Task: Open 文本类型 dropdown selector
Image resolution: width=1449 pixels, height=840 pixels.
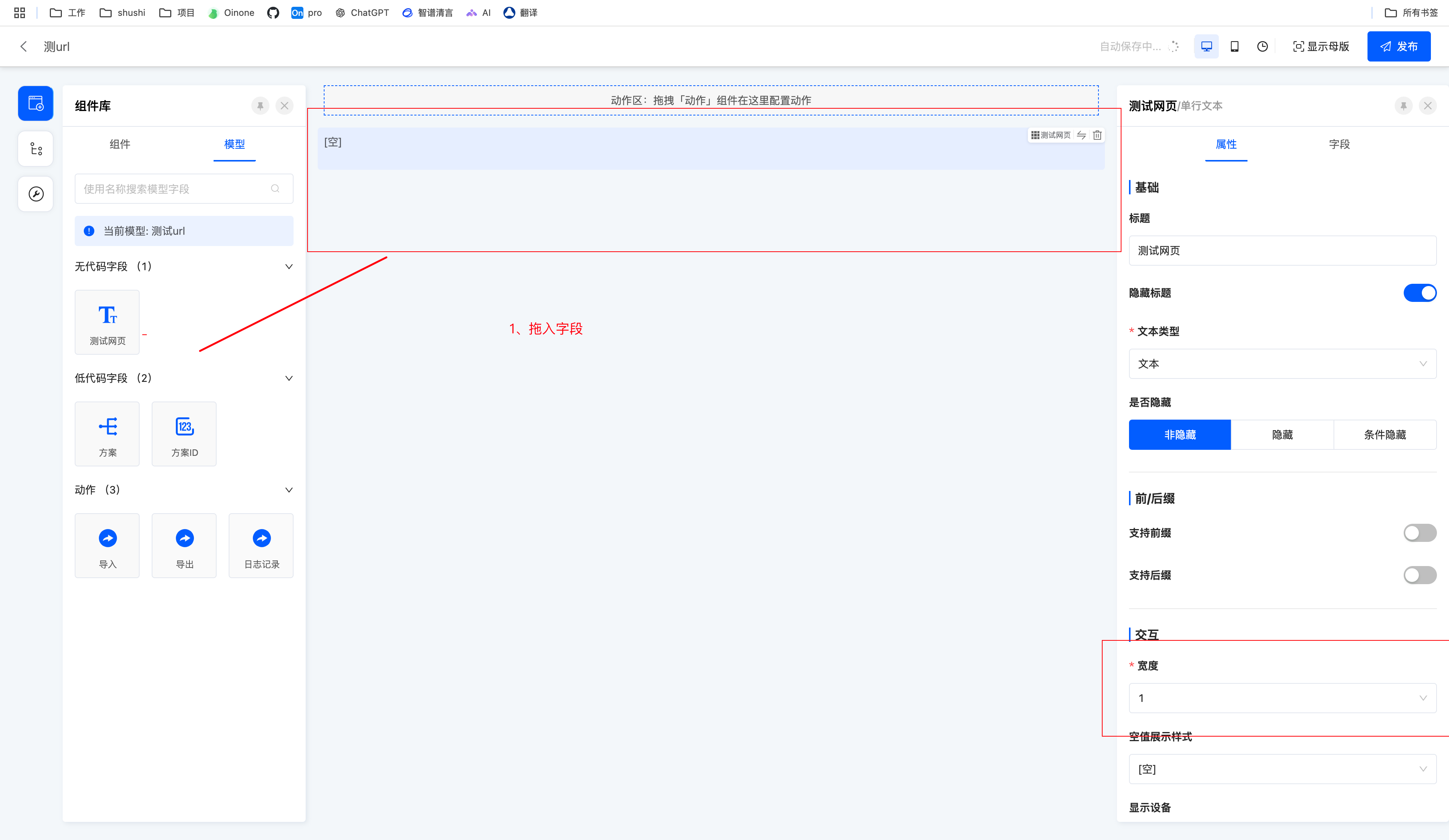Action: point(1283,363)
